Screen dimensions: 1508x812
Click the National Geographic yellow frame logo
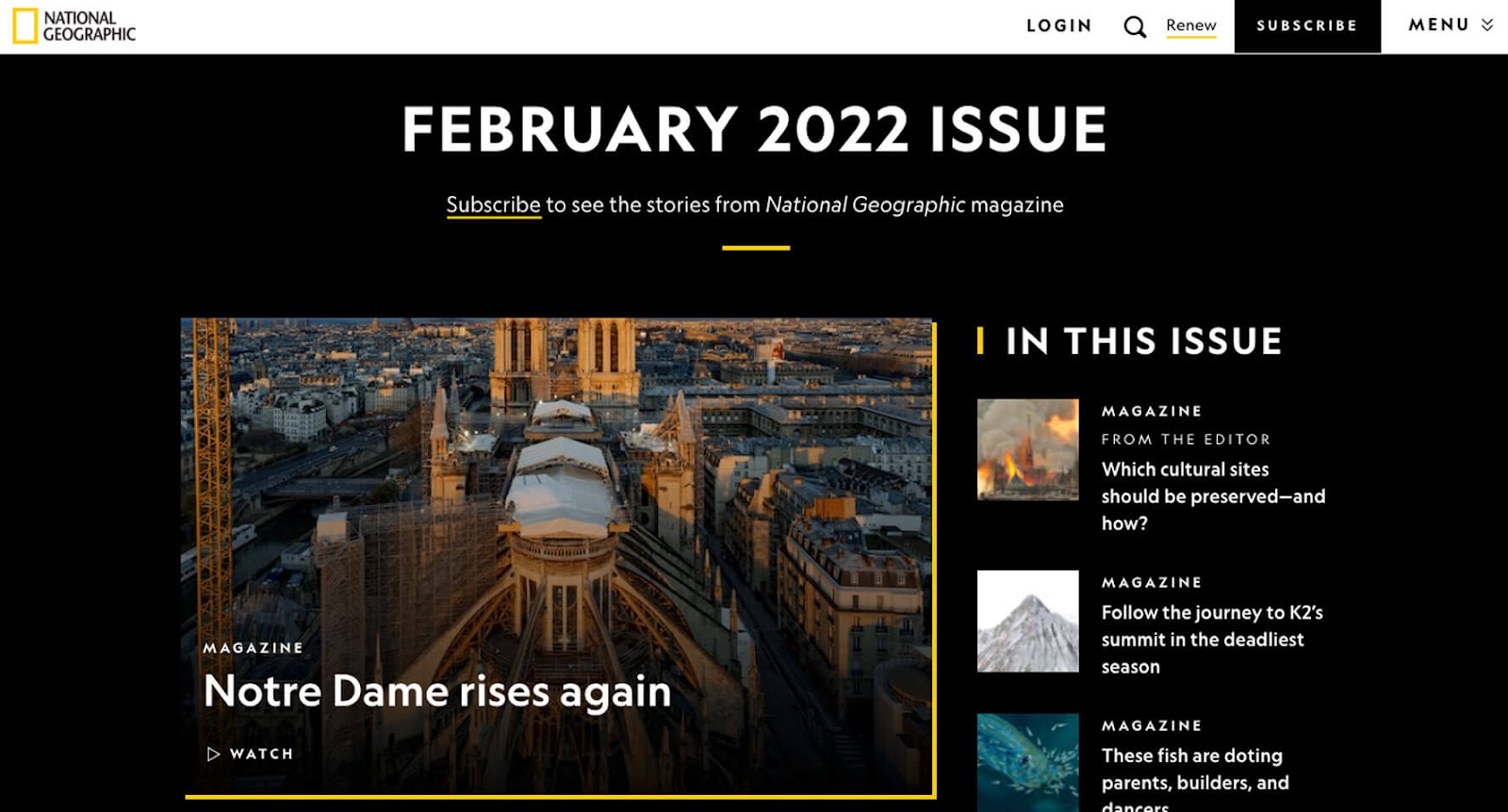(25, 26)
